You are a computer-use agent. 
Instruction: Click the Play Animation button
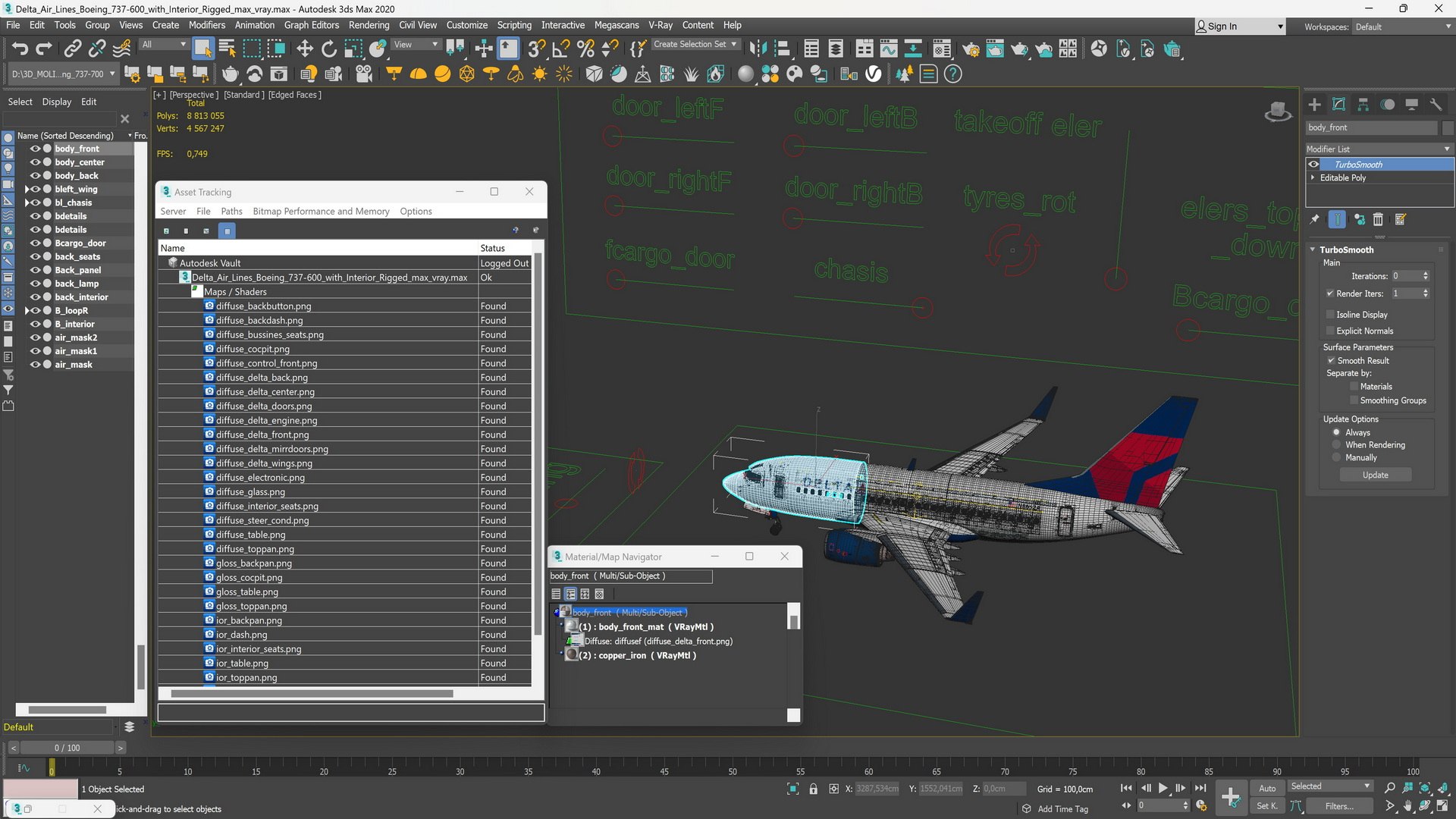click(x=1163, y=788)
